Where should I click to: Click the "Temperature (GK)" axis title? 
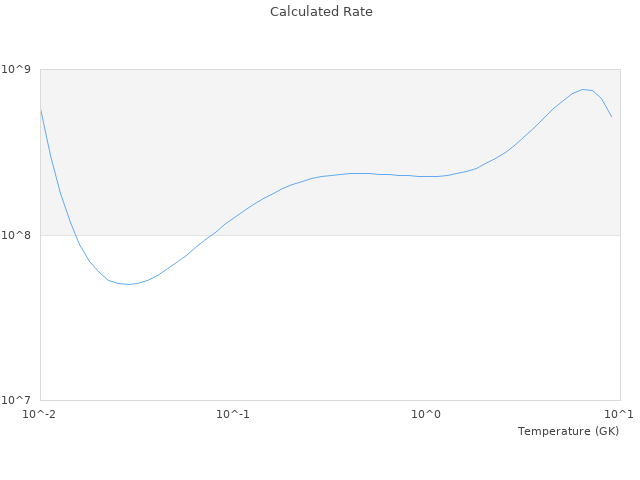tap(568, 431)
